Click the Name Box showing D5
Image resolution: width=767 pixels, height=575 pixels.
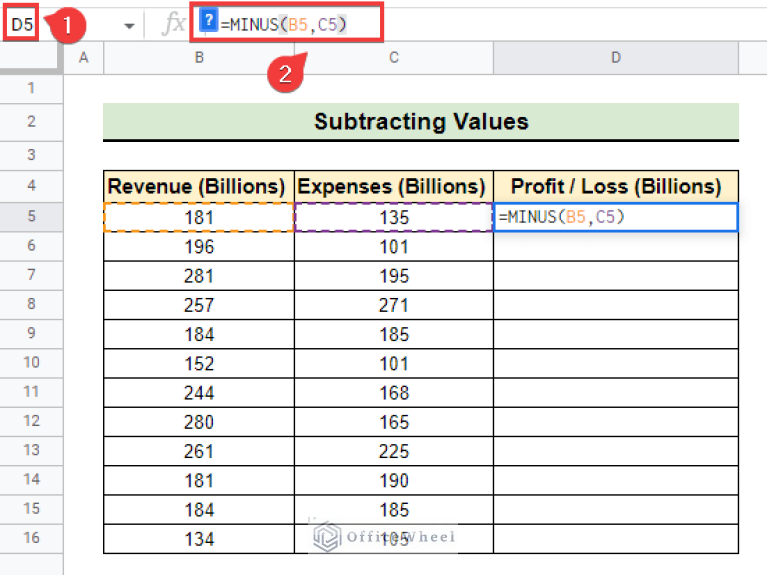click(23, 24)
